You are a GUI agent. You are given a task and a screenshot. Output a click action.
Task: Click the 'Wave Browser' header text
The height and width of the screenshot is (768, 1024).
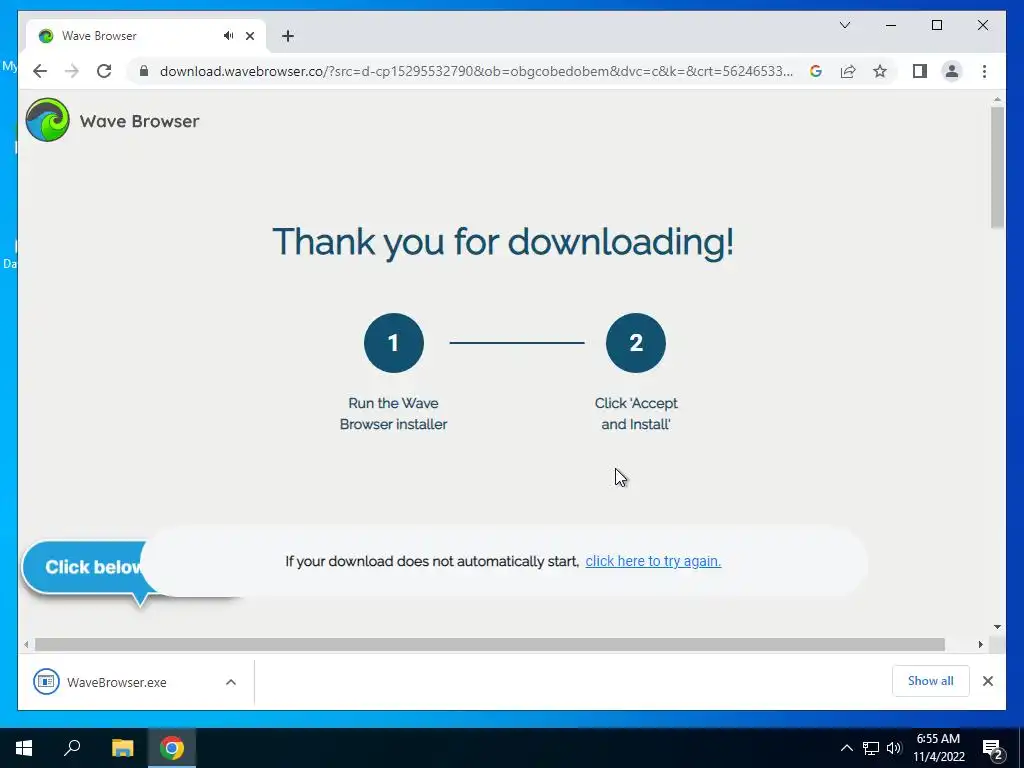[139, 121]
